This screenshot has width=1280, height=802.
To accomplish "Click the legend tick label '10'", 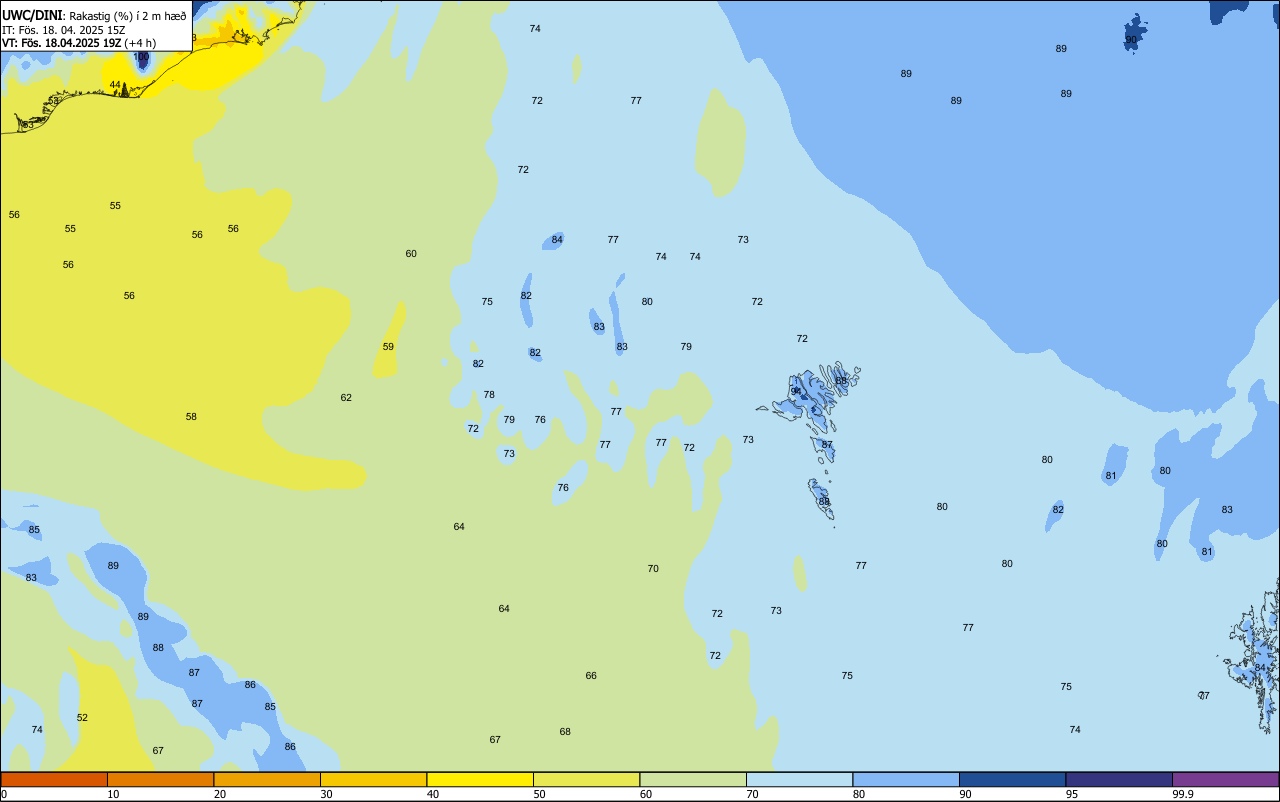I will [x=113, y=794].
